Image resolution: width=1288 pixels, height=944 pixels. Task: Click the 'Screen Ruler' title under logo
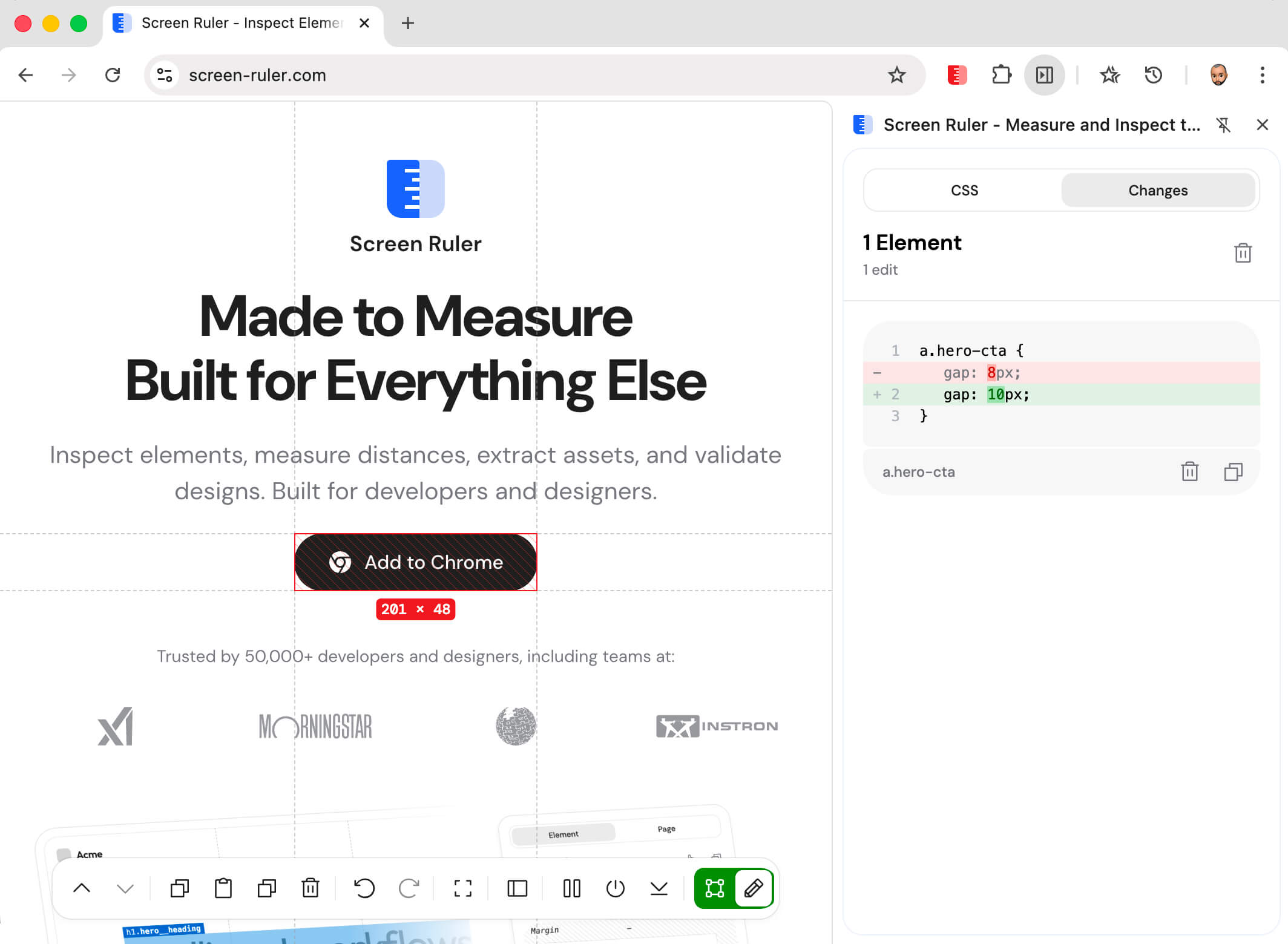[x=416, y=244]
